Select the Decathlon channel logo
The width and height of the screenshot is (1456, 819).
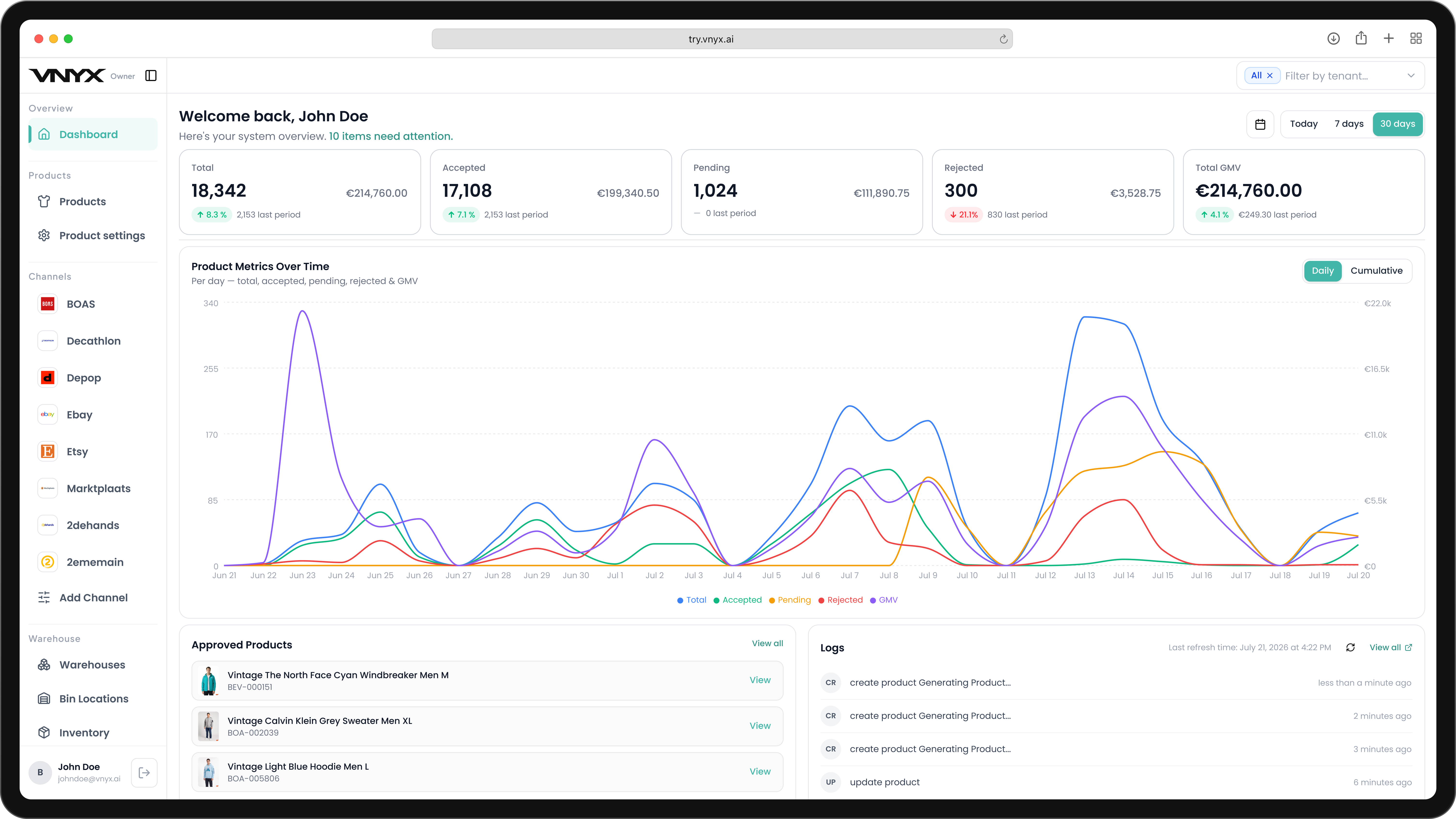coord(47,341)
